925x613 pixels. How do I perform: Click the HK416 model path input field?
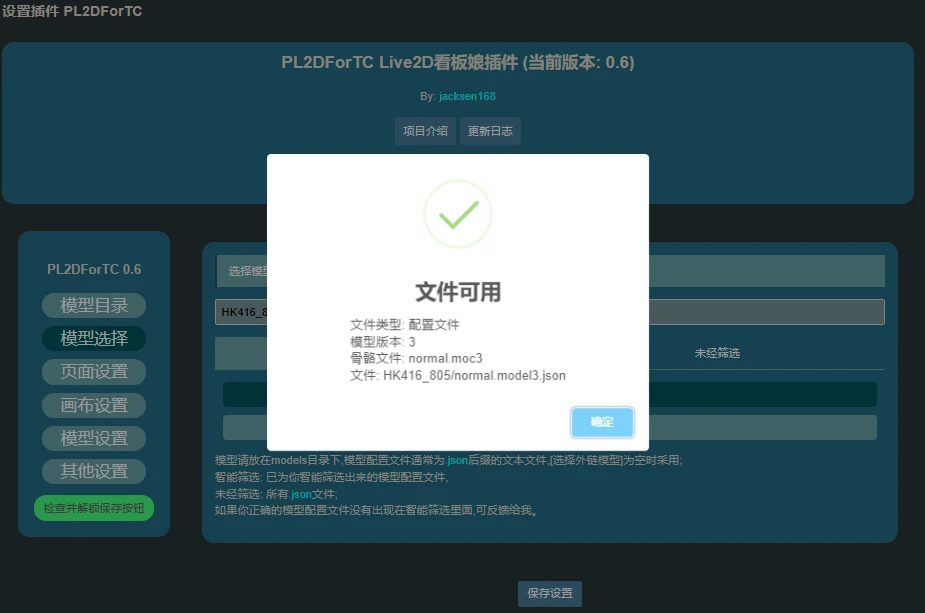[x=550, y=312]
